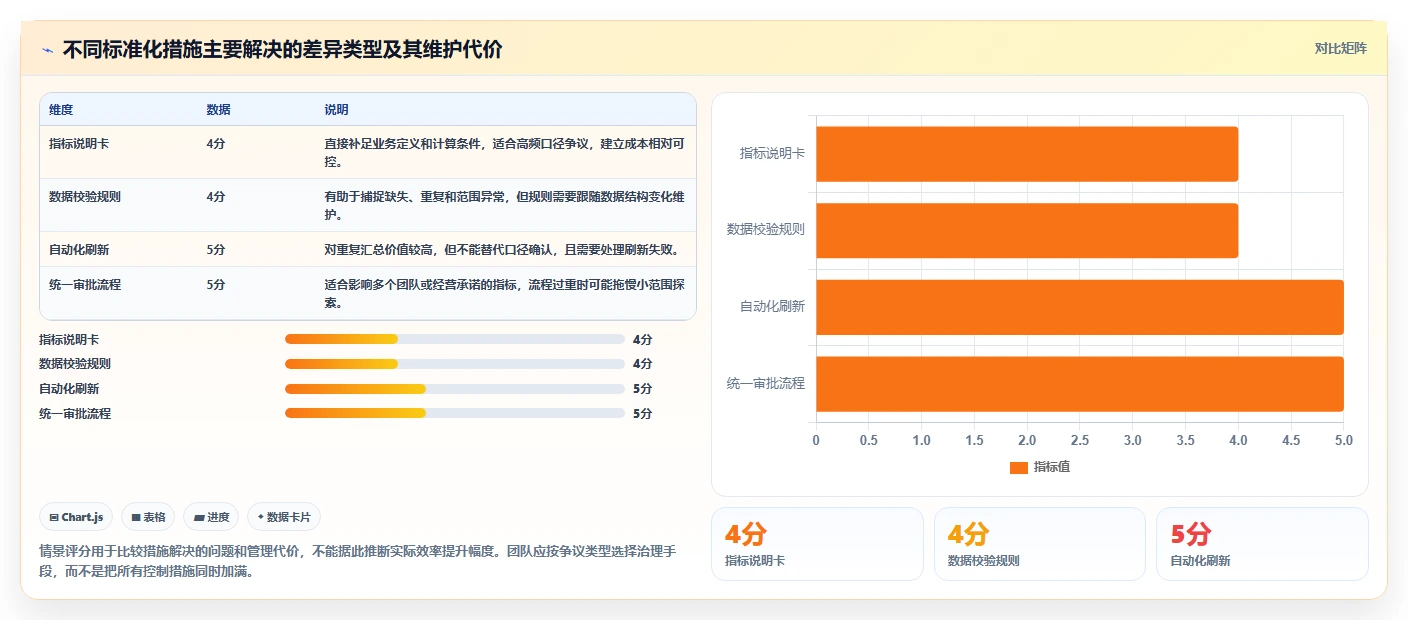Select table cell 指标说明卡 in 维度 column

pos(79,143)
